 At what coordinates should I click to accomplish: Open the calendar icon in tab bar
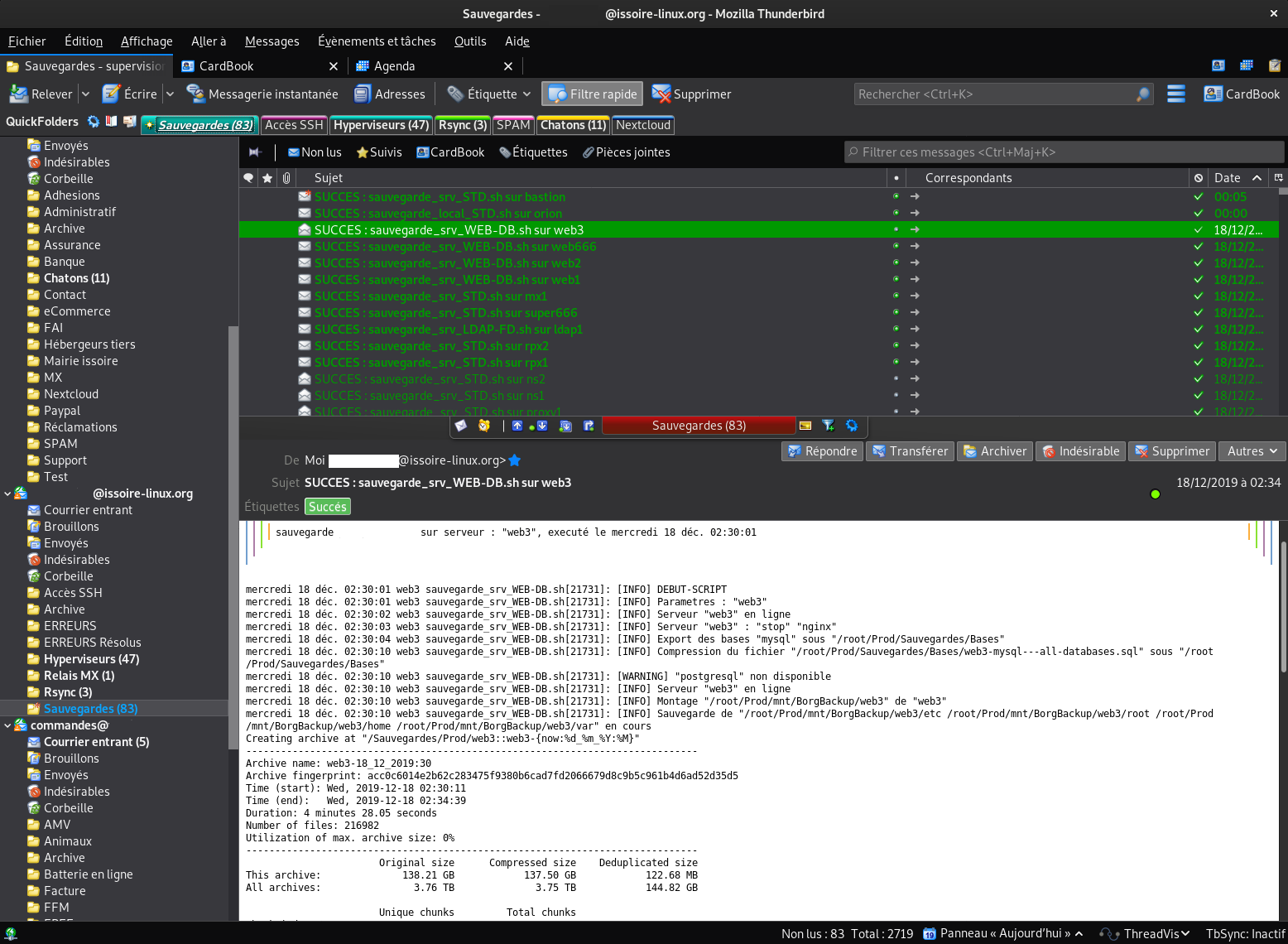pyautogui.click(x=1247, y=65)
